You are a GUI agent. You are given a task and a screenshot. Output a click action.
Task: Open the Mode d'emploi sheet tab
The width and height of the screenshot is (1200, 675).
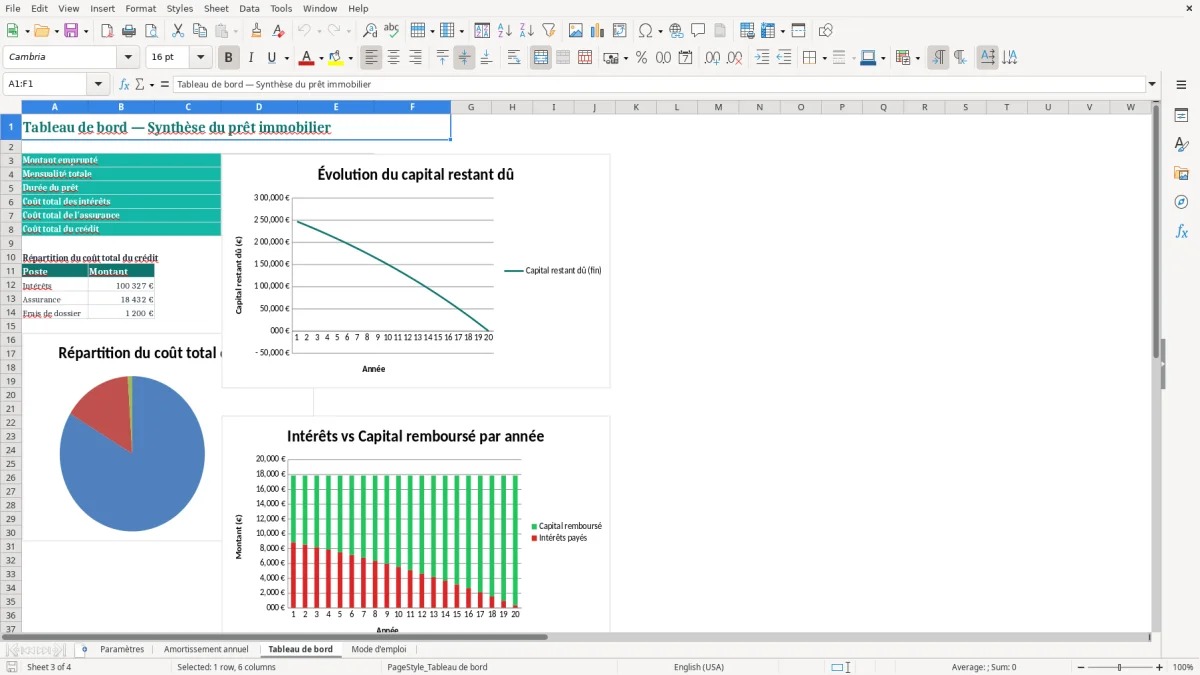click(x=379, y=649)
